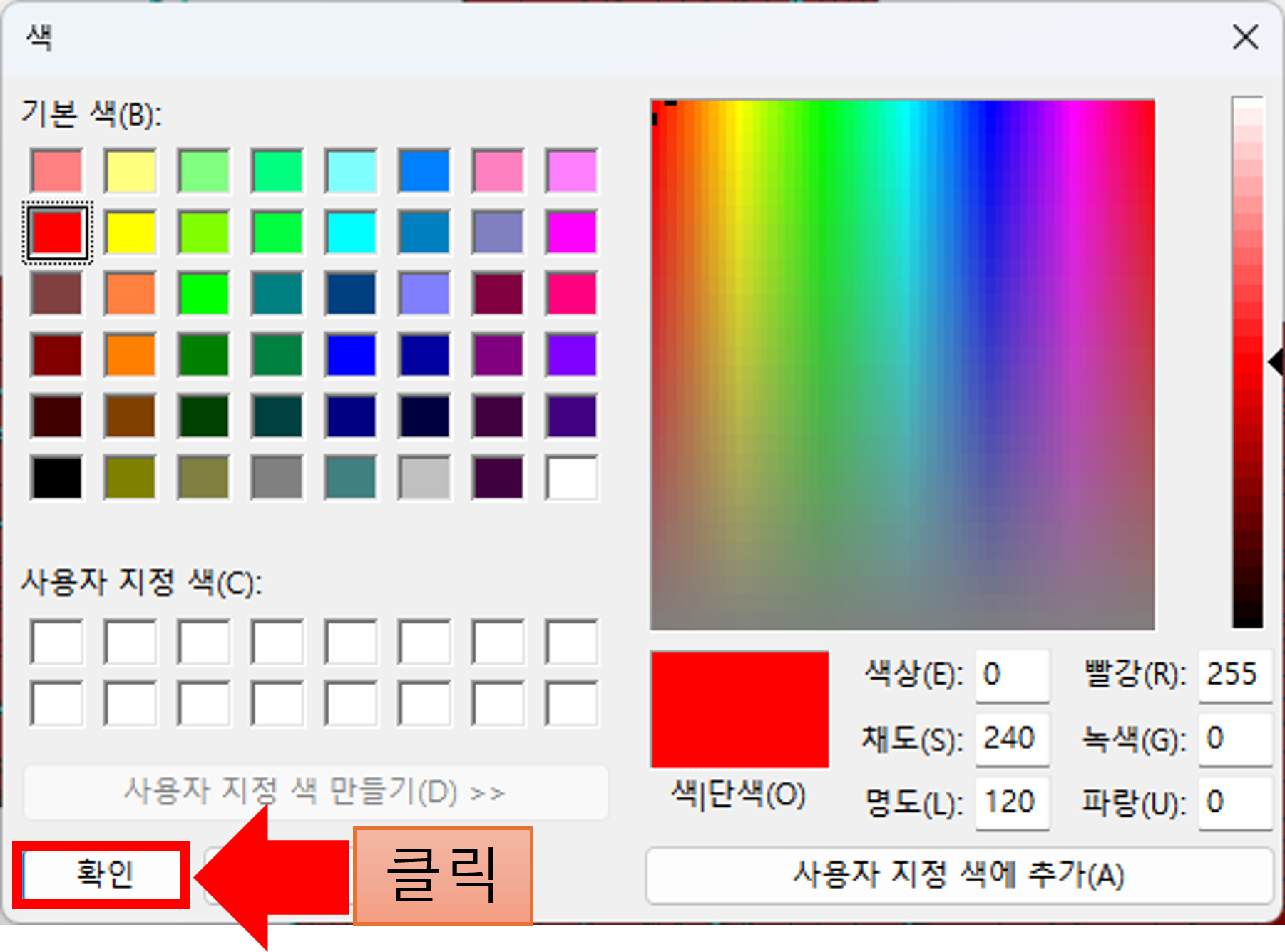Close the 색 dialog with the X
The height and width of the screenshot is (952, 1285).
[1245, 36]
